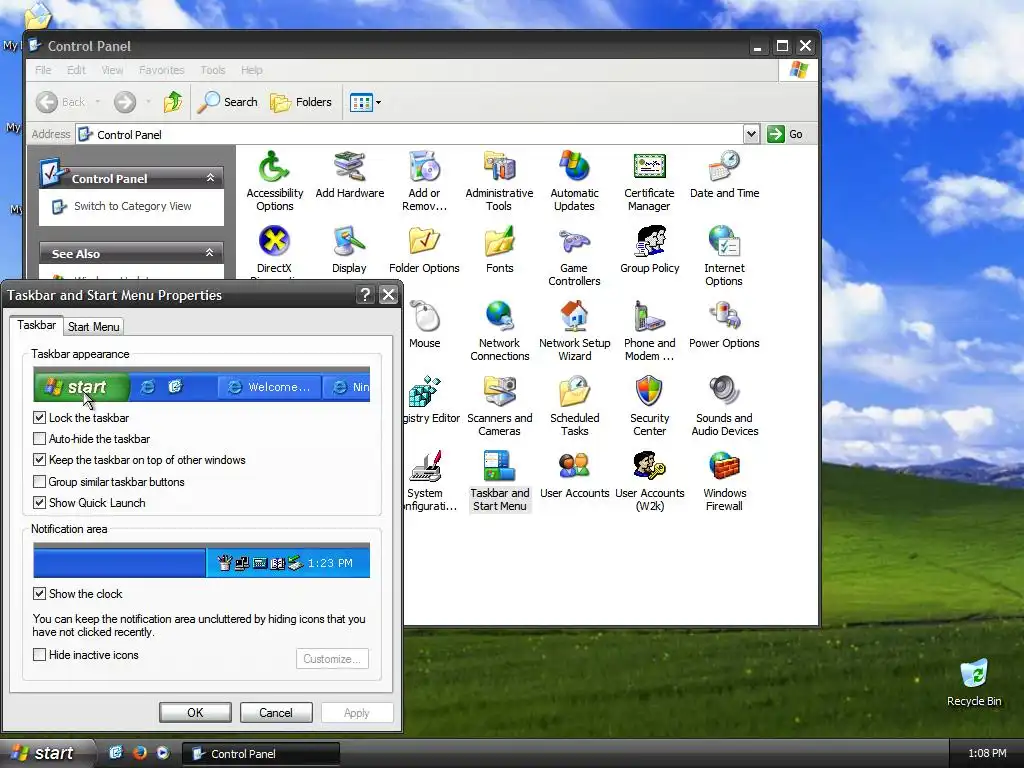Click the Go button beside address bar

pyautogui.click(x=786, y=134)
